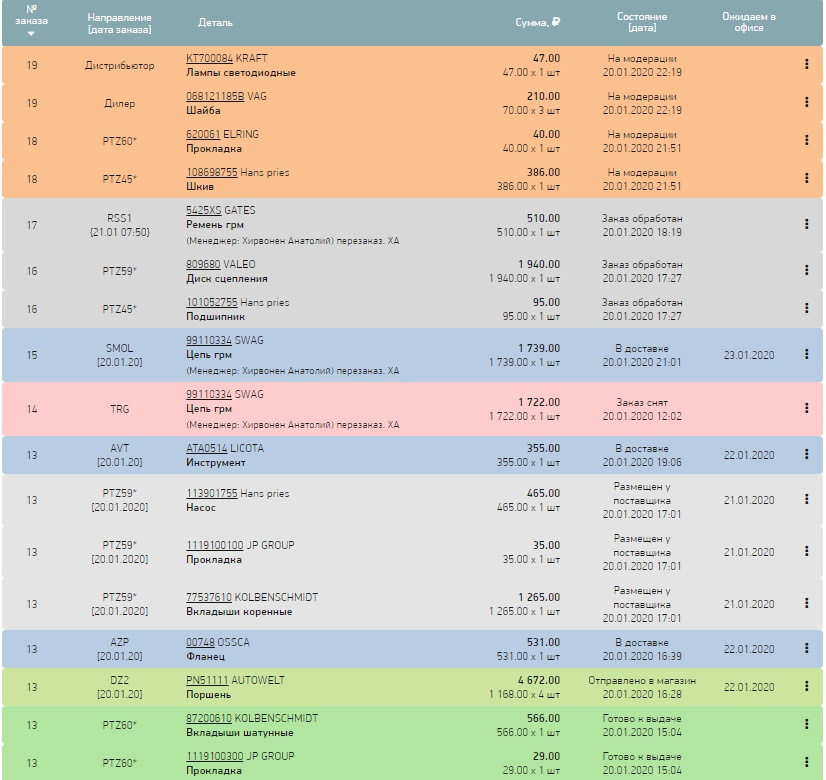The image size is (826, 780).
Task: Open the three-dot menu for the 068121185B VAG row
Action: click(807, 102)
